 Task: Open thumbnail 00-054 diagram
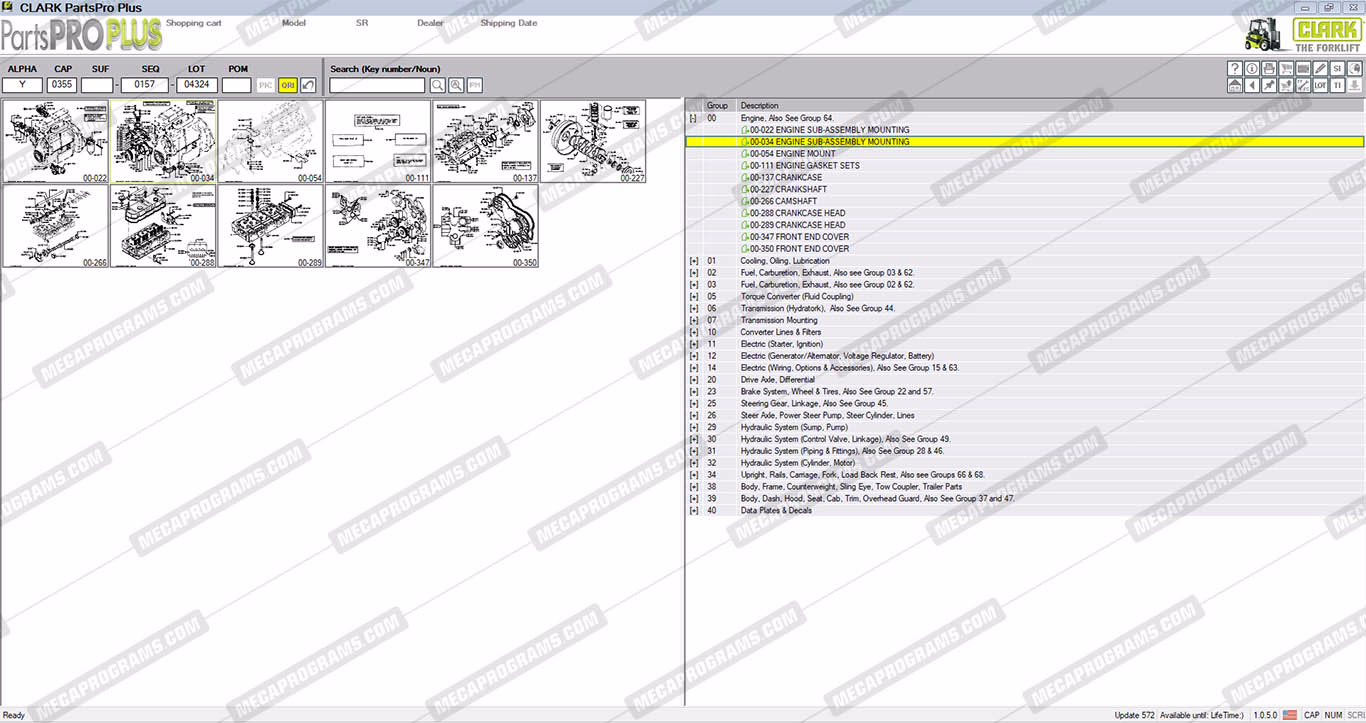pos(271,141)
